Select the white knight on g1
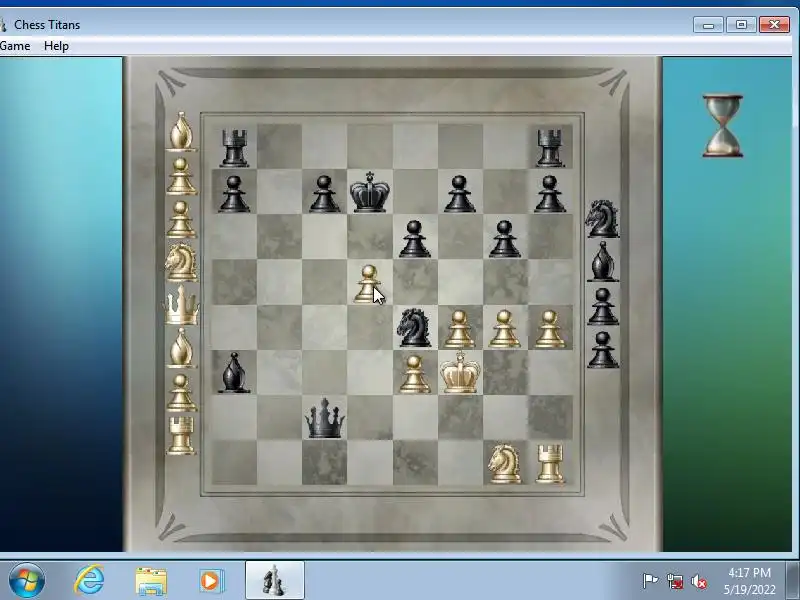The width and height of the screenshot is (800, 600). 505,463
